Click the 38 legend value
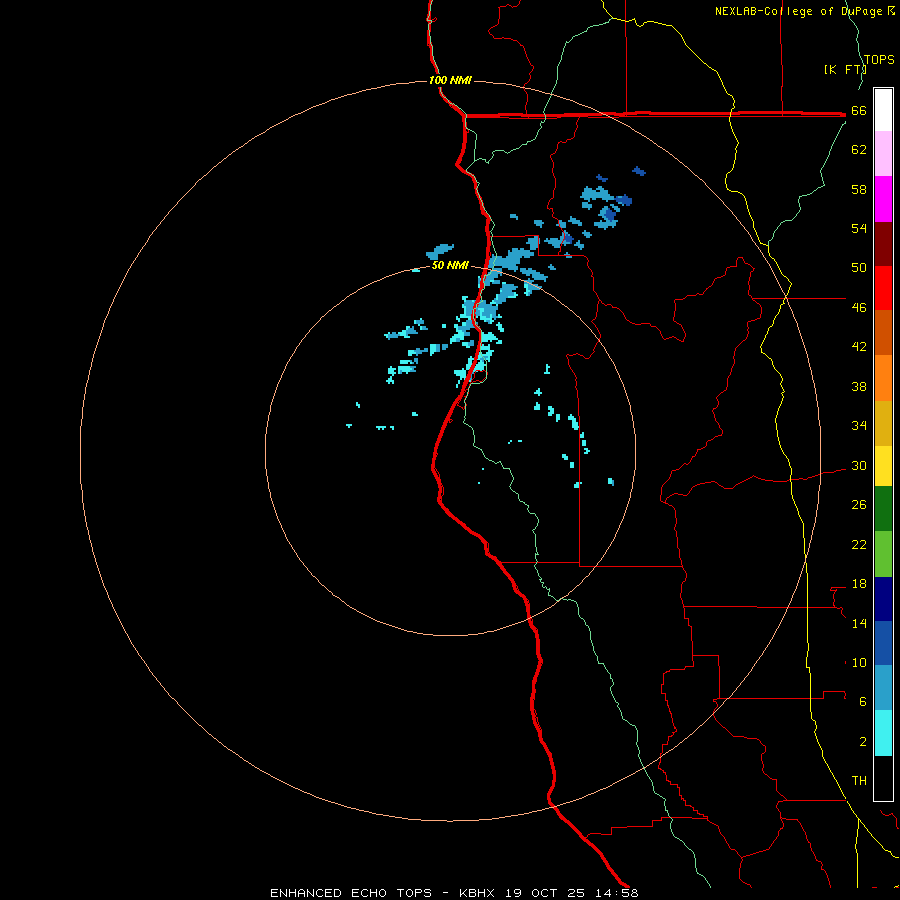The image size is (900, 900). (x=859, y=386)
